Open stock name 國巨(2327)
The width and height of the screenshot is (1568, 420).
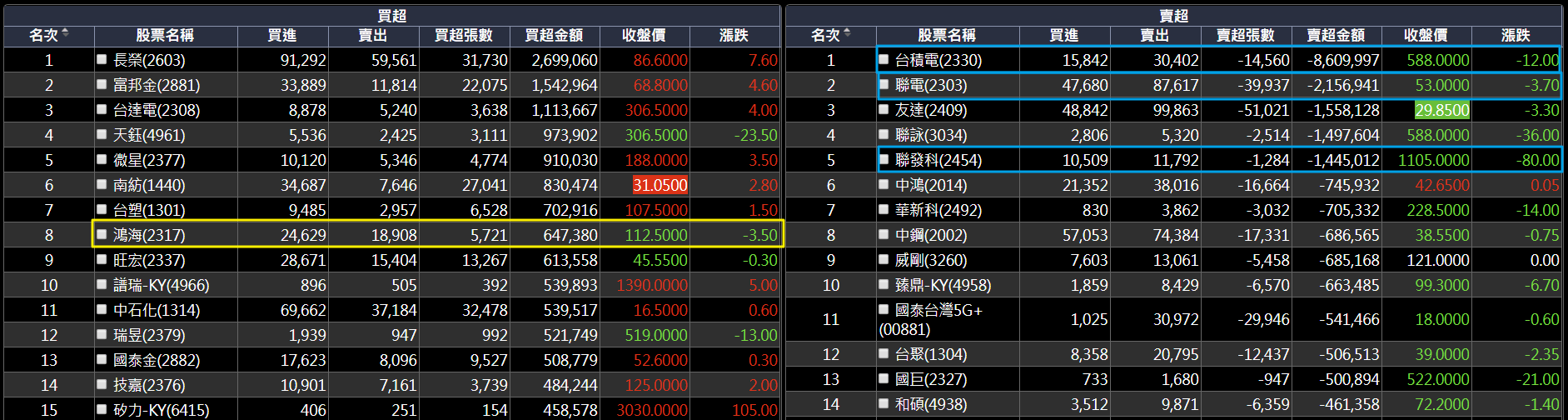click(931, 379)
